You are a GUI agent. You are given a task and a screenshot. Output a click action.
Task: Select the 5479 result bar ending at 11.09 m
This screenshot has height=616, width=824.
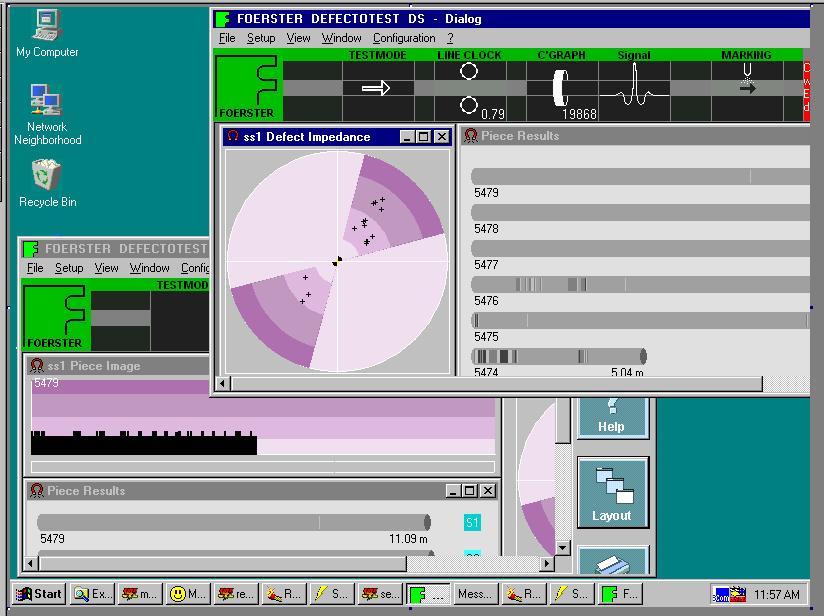(234, 522)
